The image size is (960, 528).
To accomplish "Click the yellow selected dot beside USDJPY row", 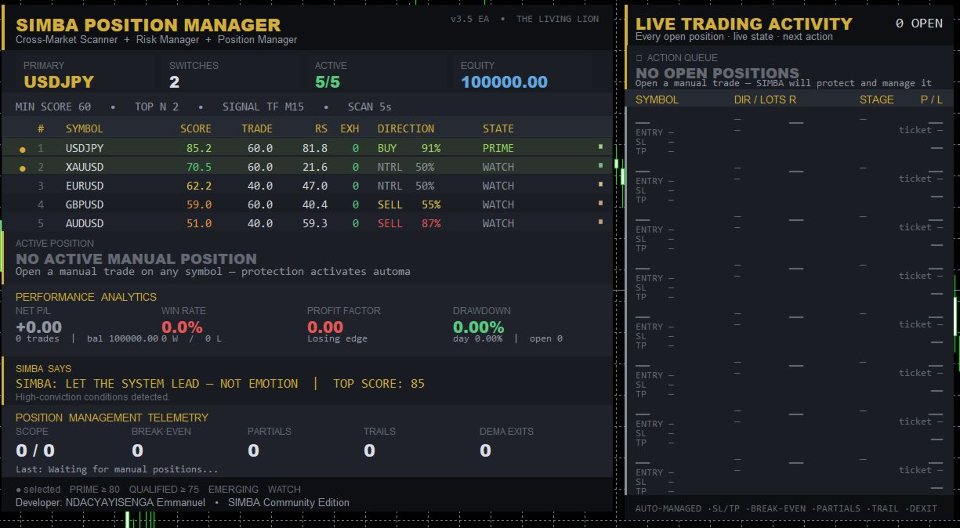I will coord(23,149).
